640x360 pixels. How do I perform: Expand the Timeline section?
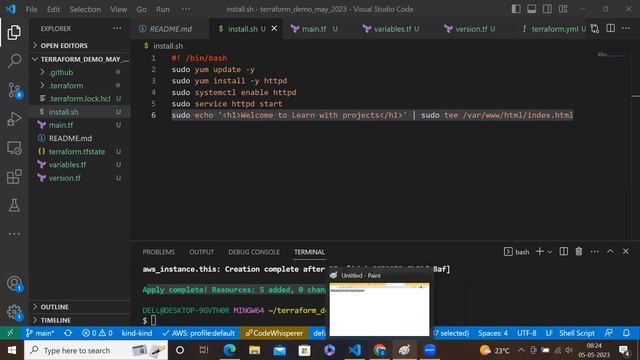[x=81, y=320]
